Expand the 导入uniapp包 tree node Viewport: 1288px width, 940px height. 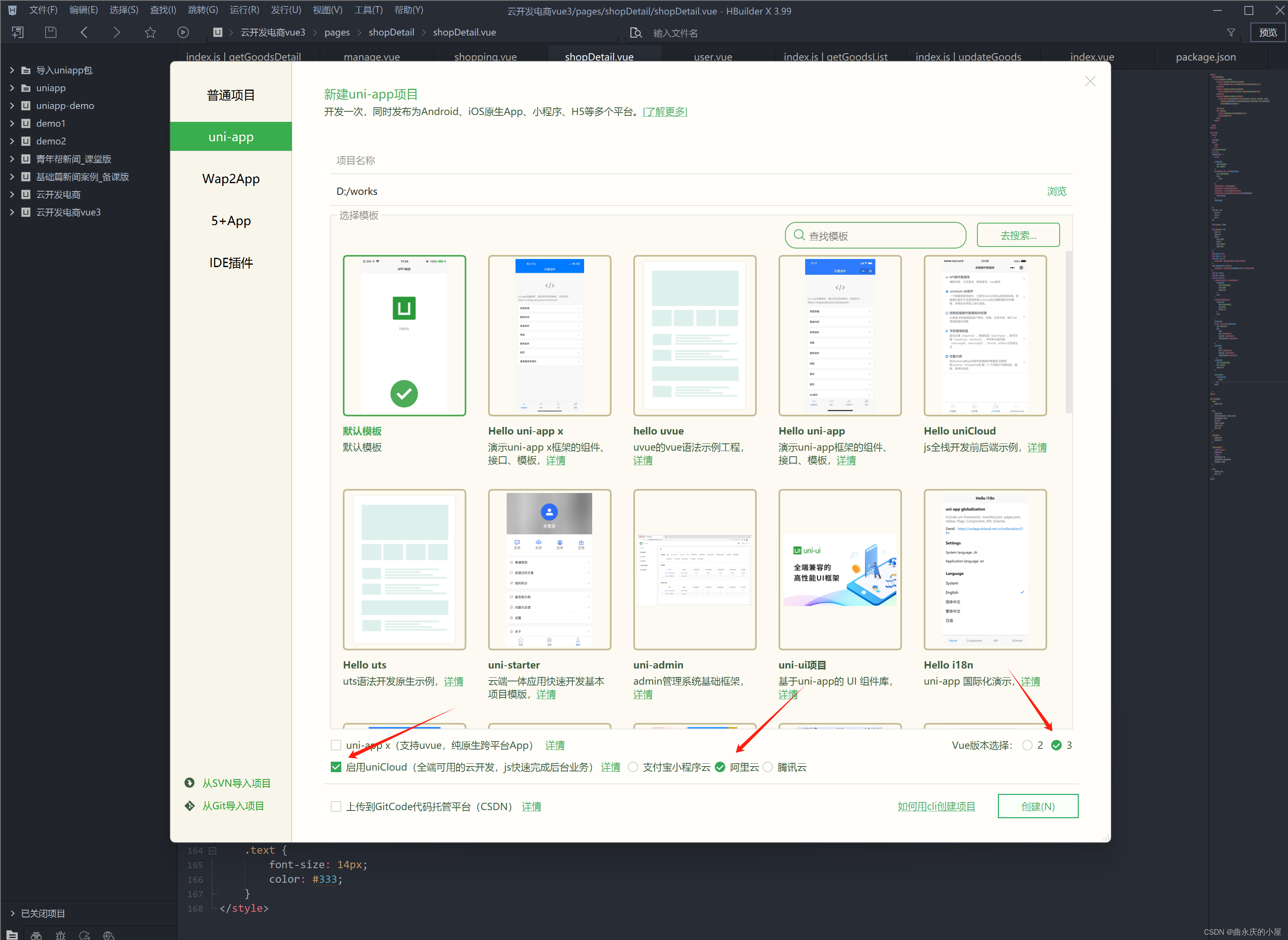click(x=12, y=71)
